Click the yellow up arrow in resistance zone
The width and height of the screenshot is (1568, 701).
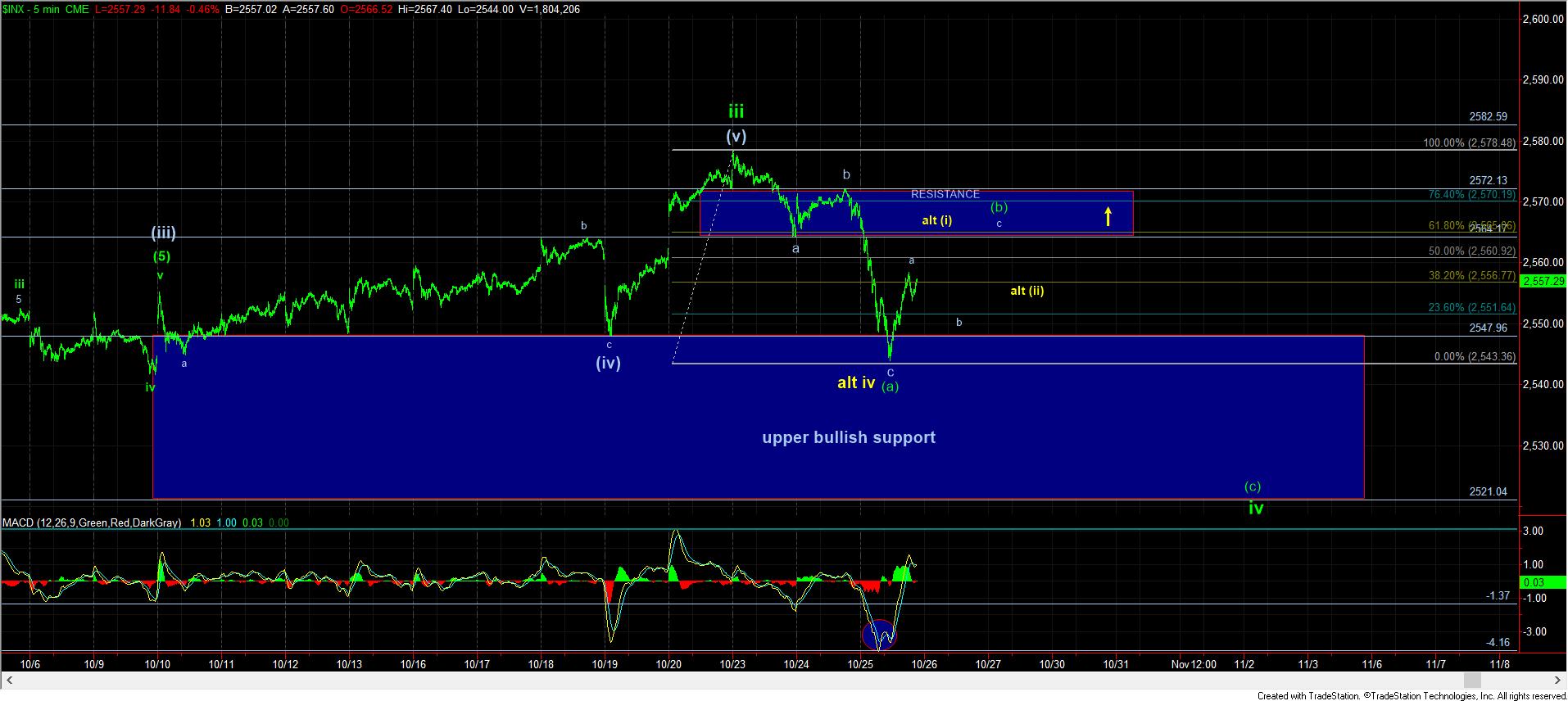click(1108, 216)
